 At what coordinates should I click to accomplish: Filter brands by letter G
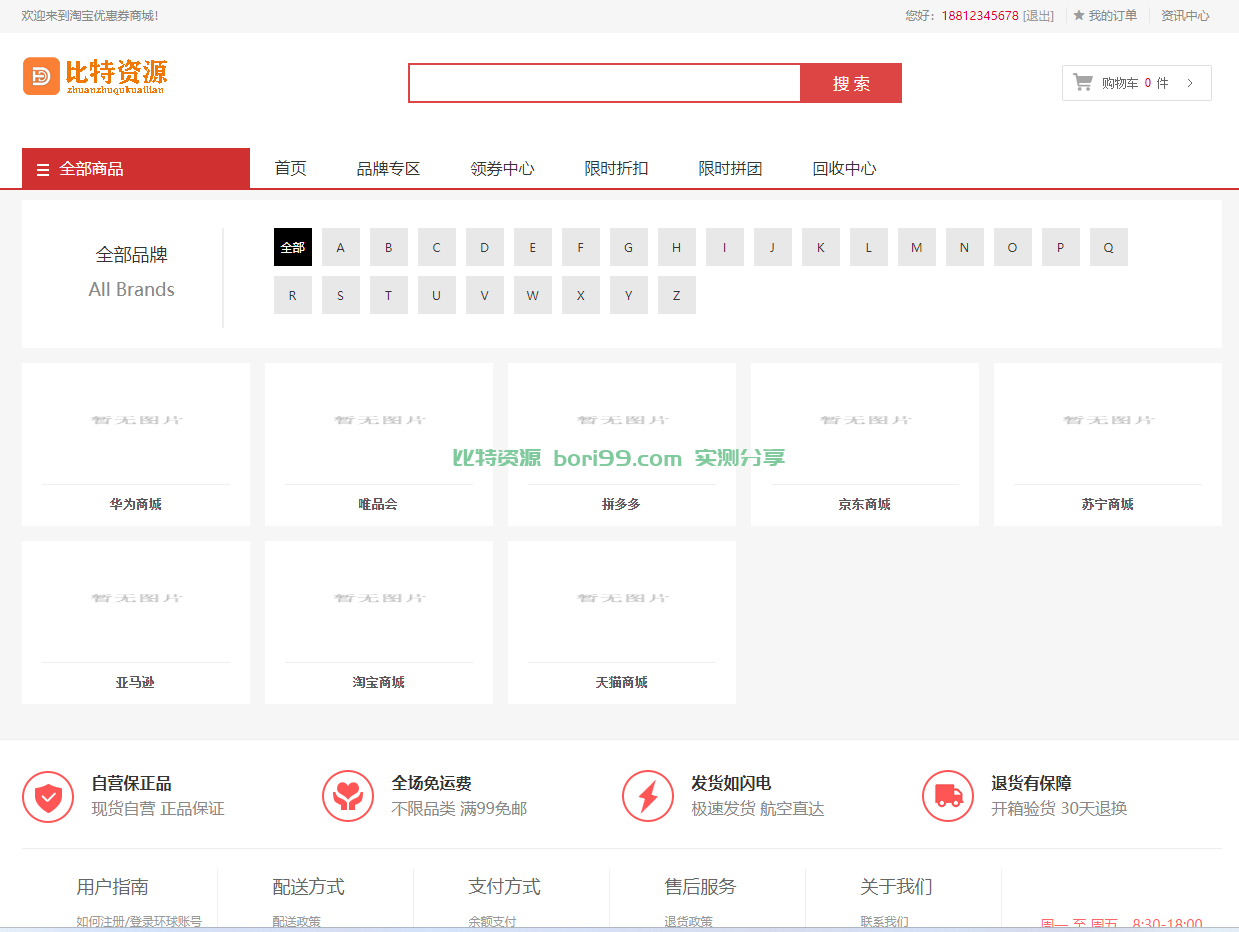[x=629, y=247]
